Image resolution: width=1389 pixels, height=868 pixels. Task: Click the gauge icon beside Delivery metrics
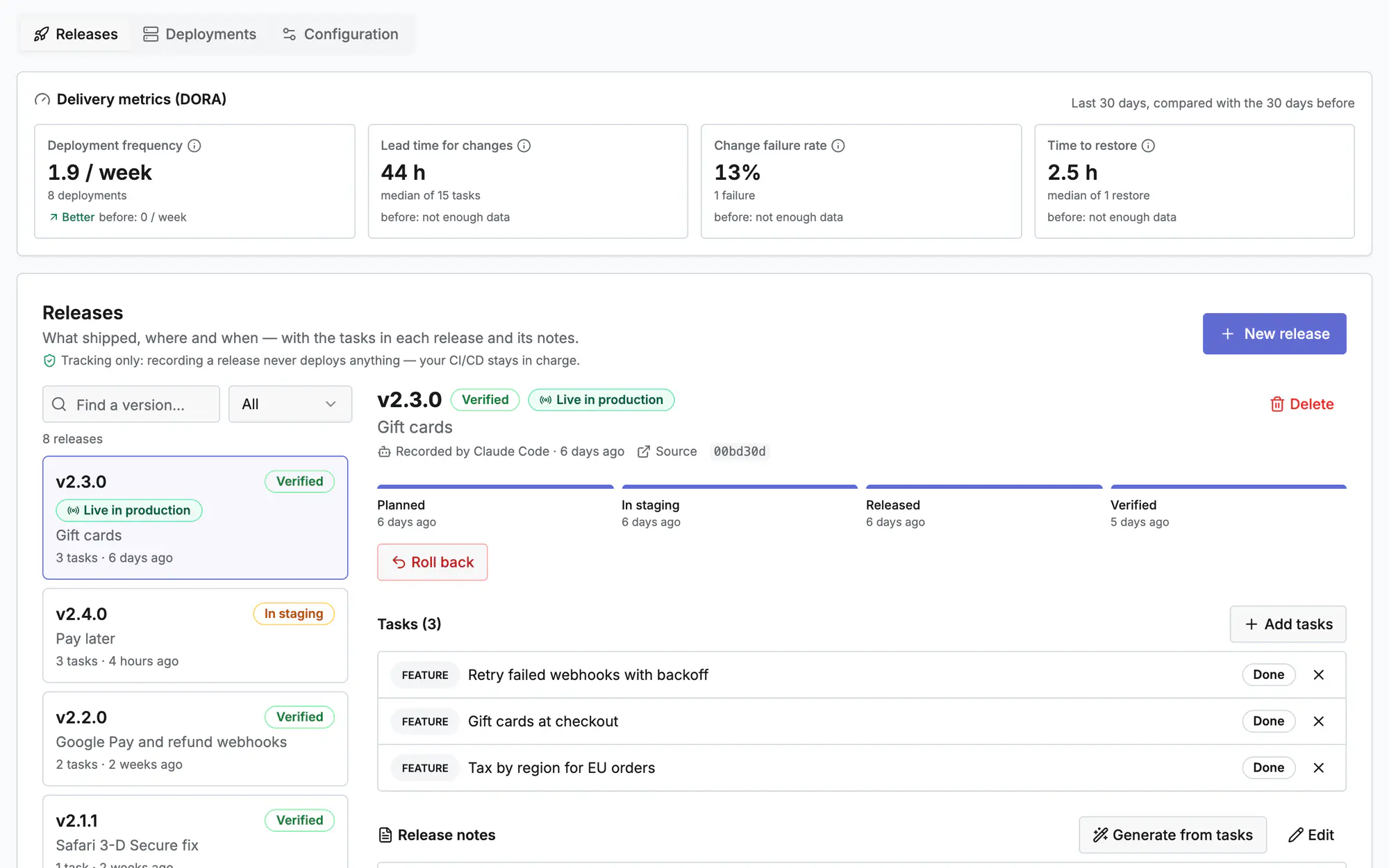point(42,99)
